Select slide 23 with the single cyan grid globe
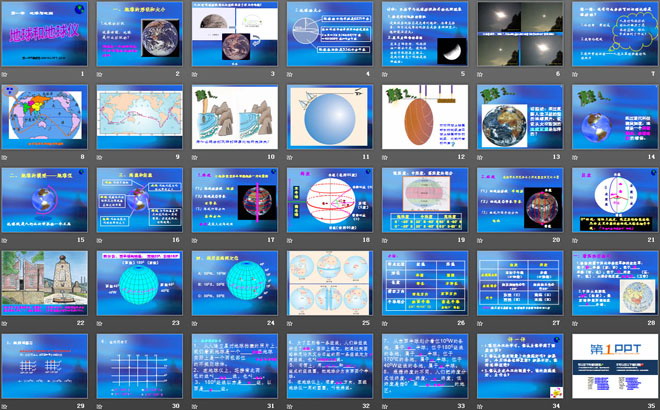 point(140,283)
